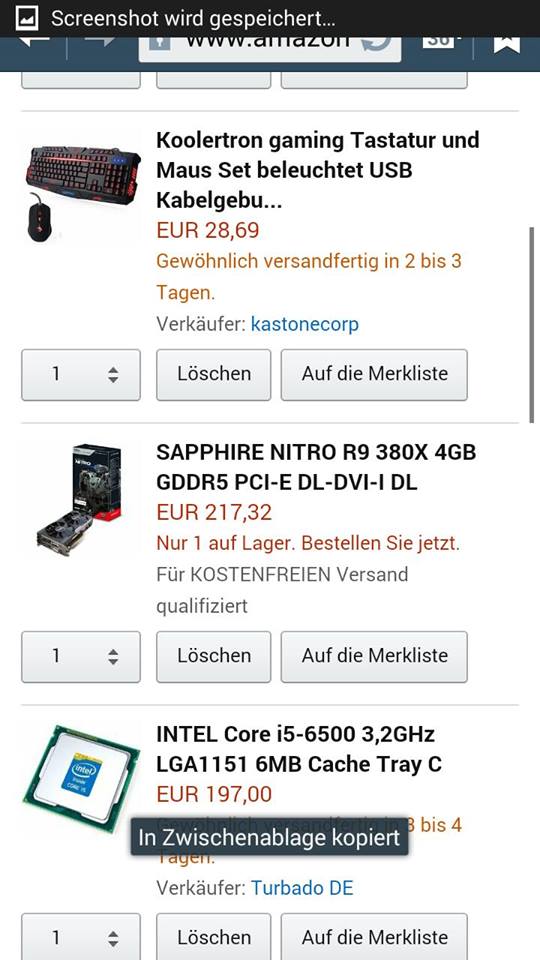This screenshot has width=540, height=960.
Task: Move INTEL Core i5 to the Merkliste
Action: click(374, 937)
